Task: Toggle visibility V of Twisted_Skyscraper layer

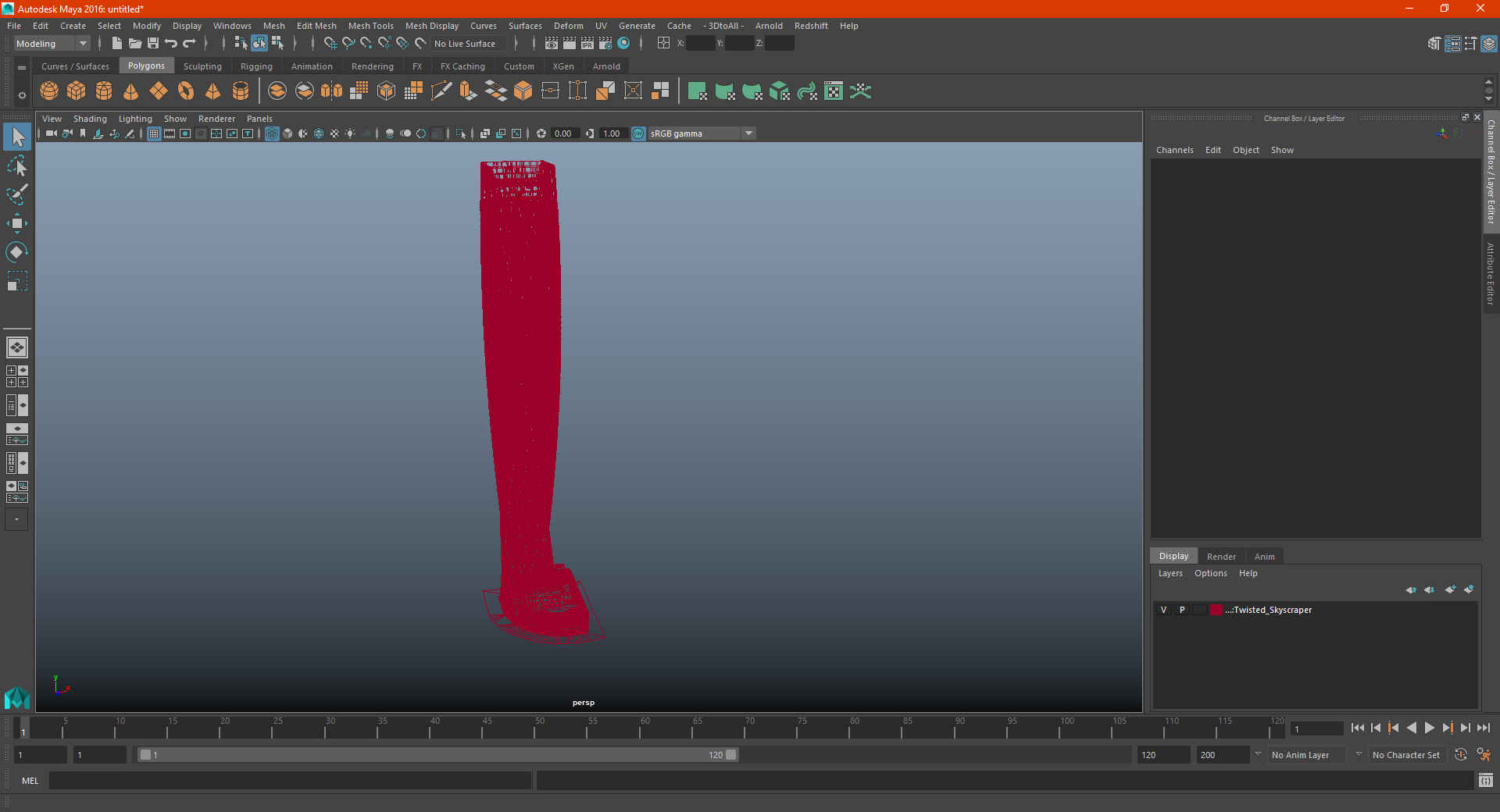Action: coord(1163,611)
